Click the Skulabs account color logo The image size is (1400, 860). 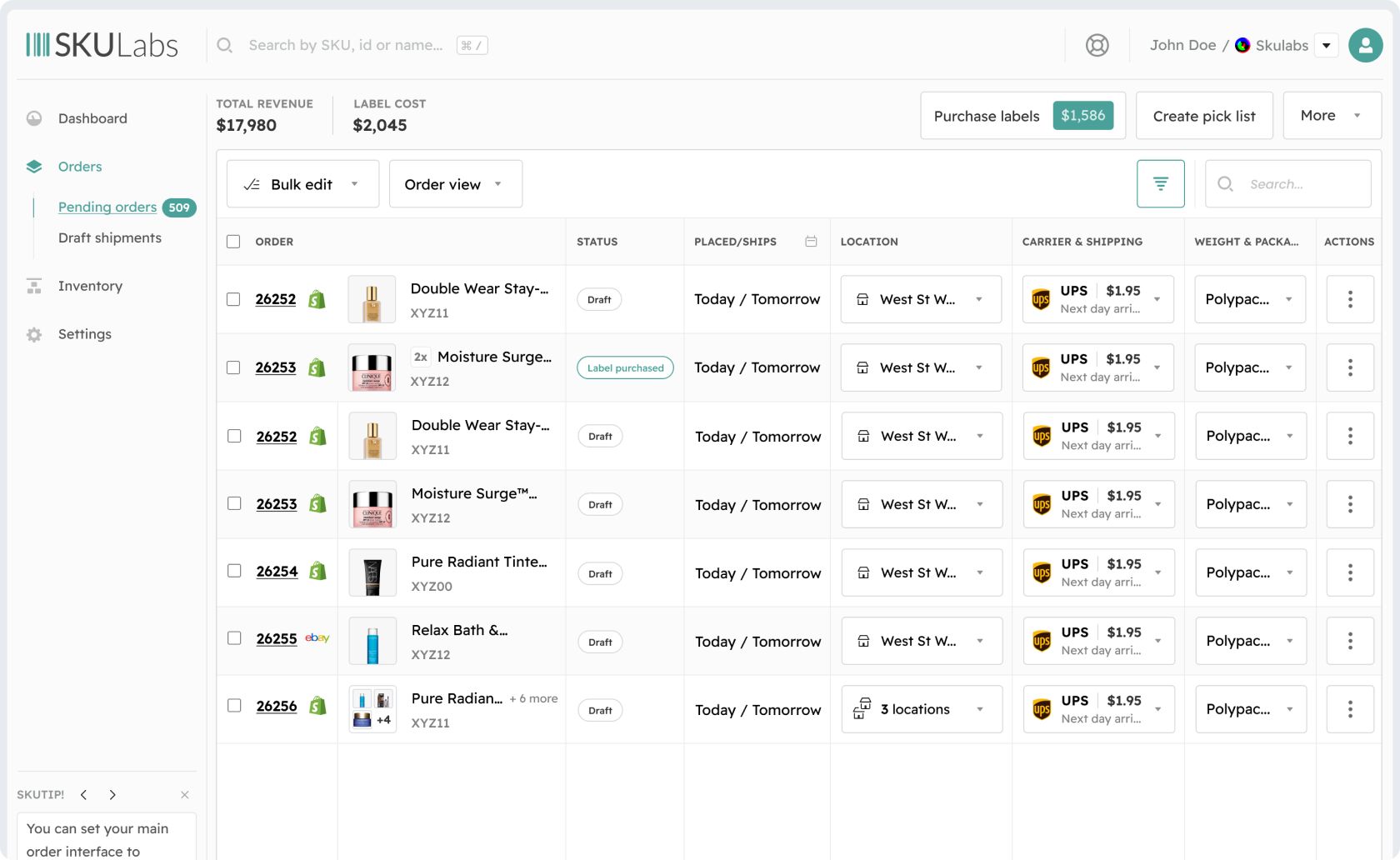coord(1242,45)
